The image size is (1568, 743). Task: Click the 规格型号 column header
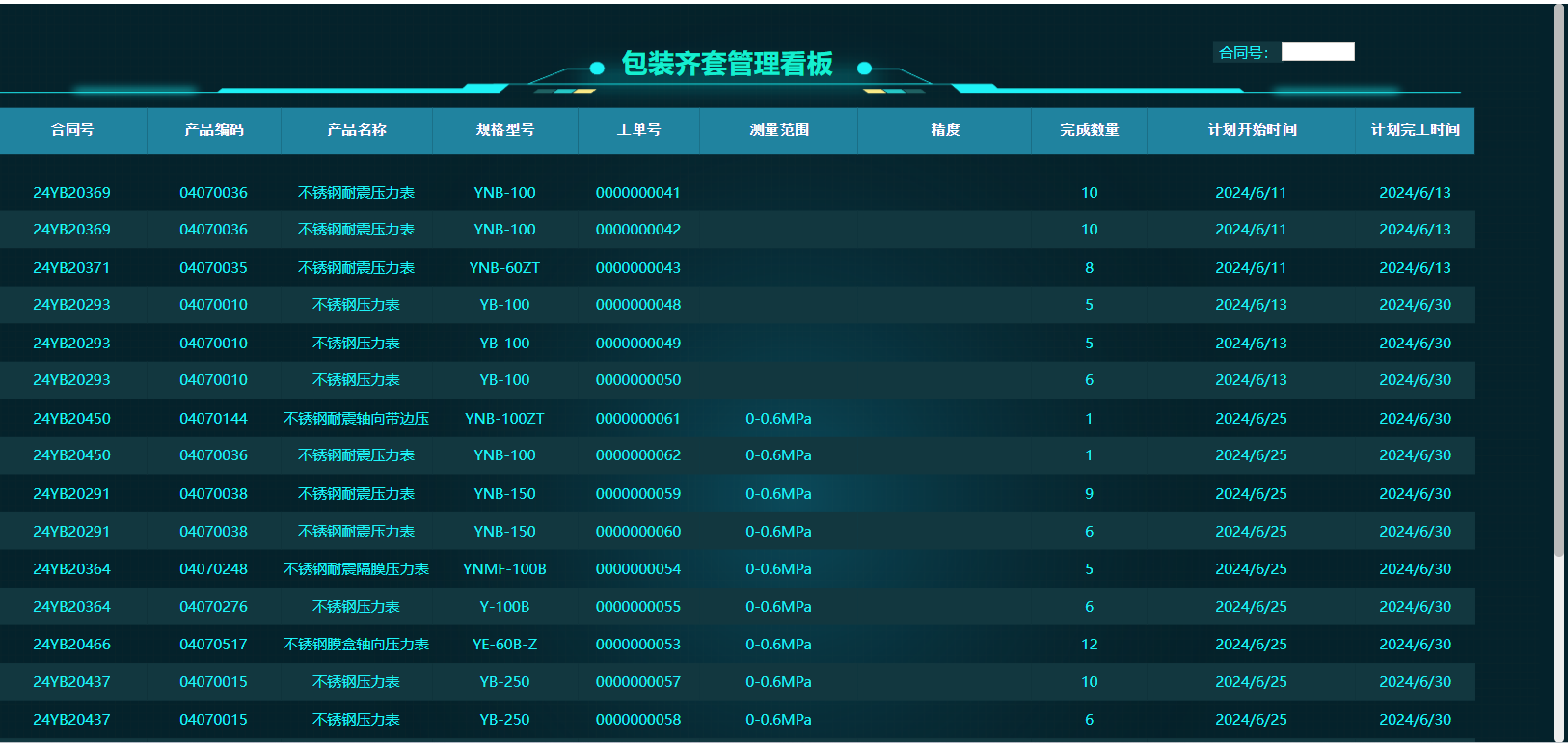(x=505, y=130)
